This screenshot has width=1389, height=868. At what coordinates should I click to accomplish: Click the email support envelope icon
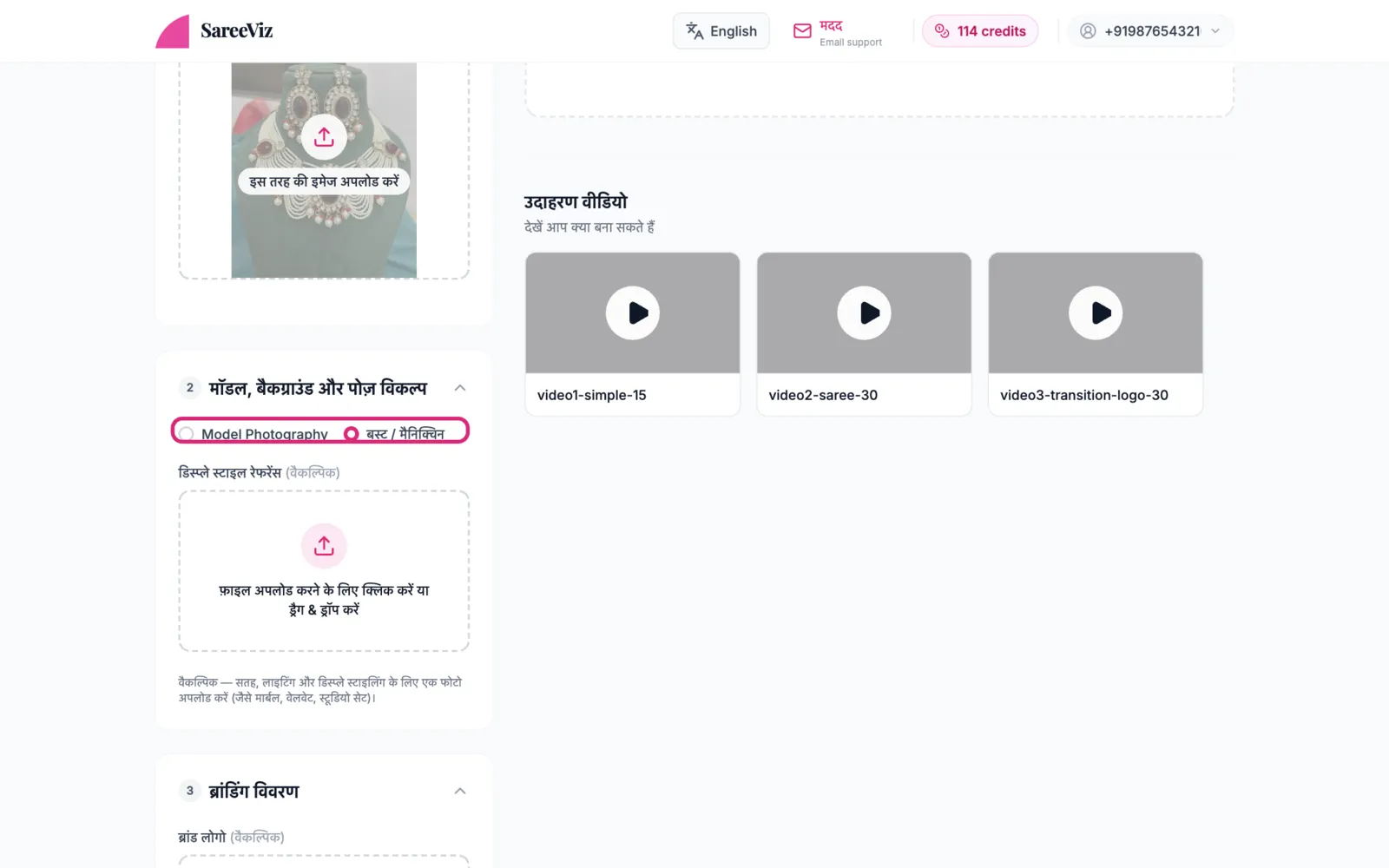pyautogui.click(x=802, y=31)
